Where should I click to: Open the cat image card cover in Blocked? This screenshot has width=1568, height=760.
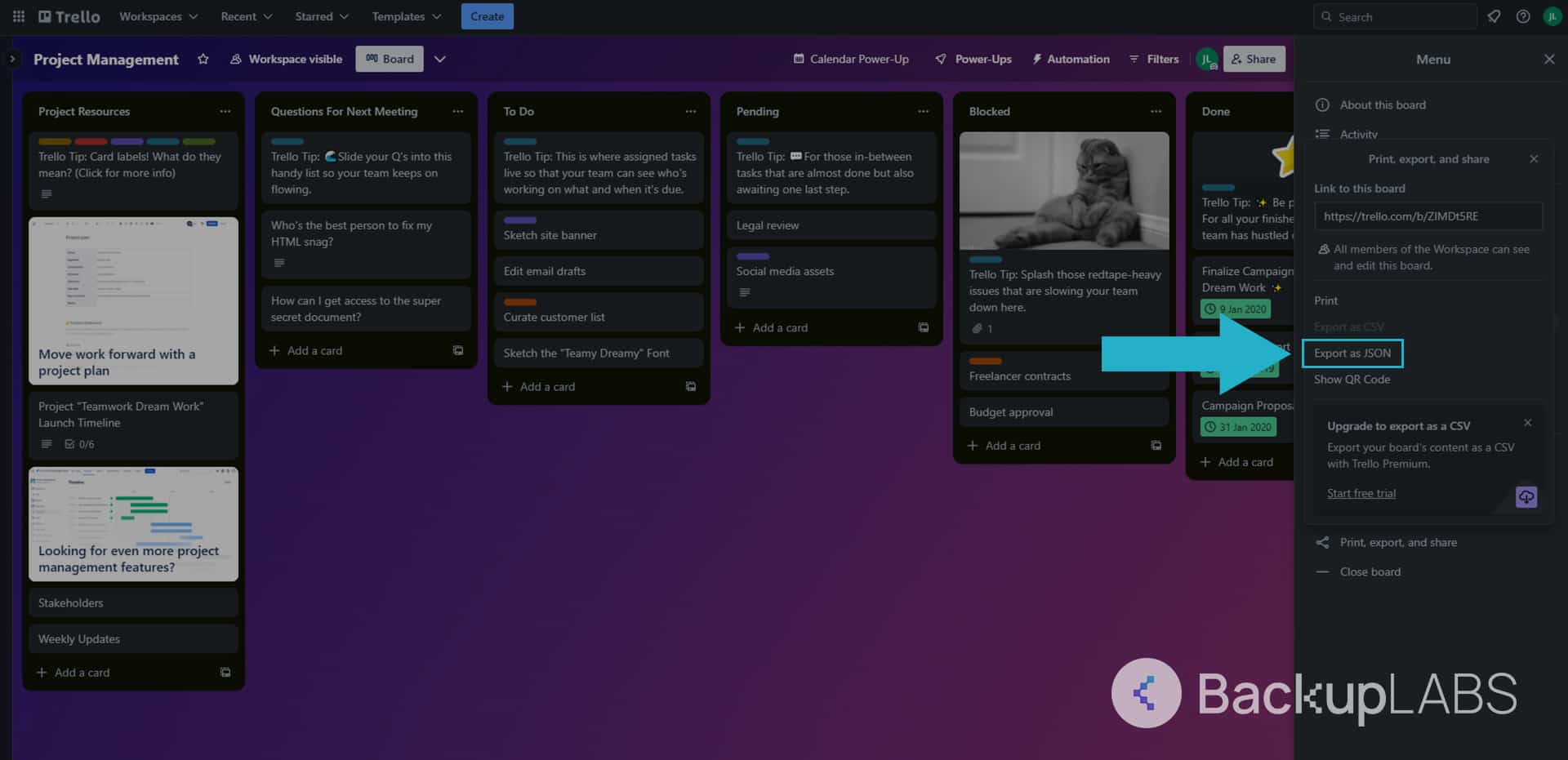[1064, 191]
